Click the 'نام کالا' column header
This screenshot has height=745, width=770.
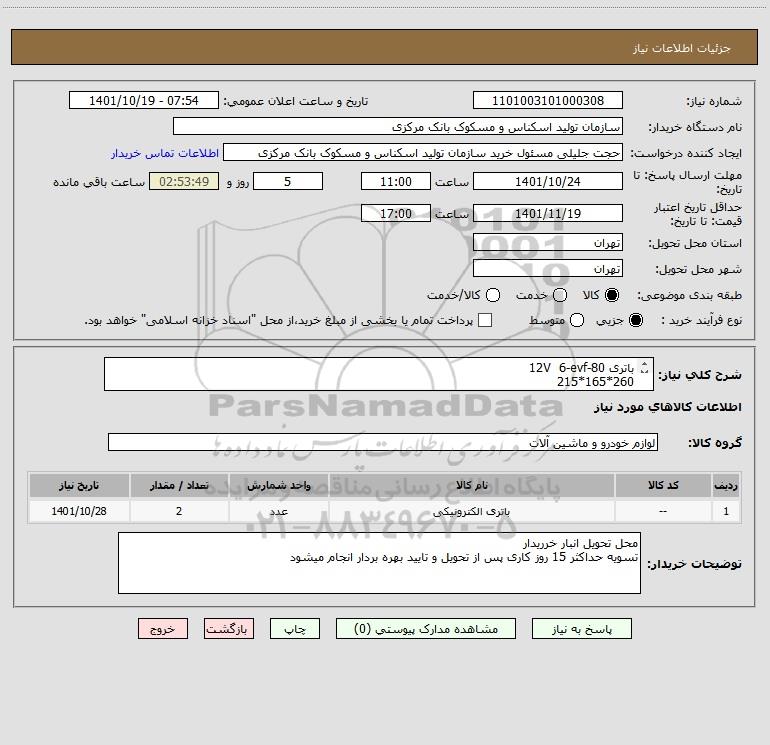pos(471,485)
